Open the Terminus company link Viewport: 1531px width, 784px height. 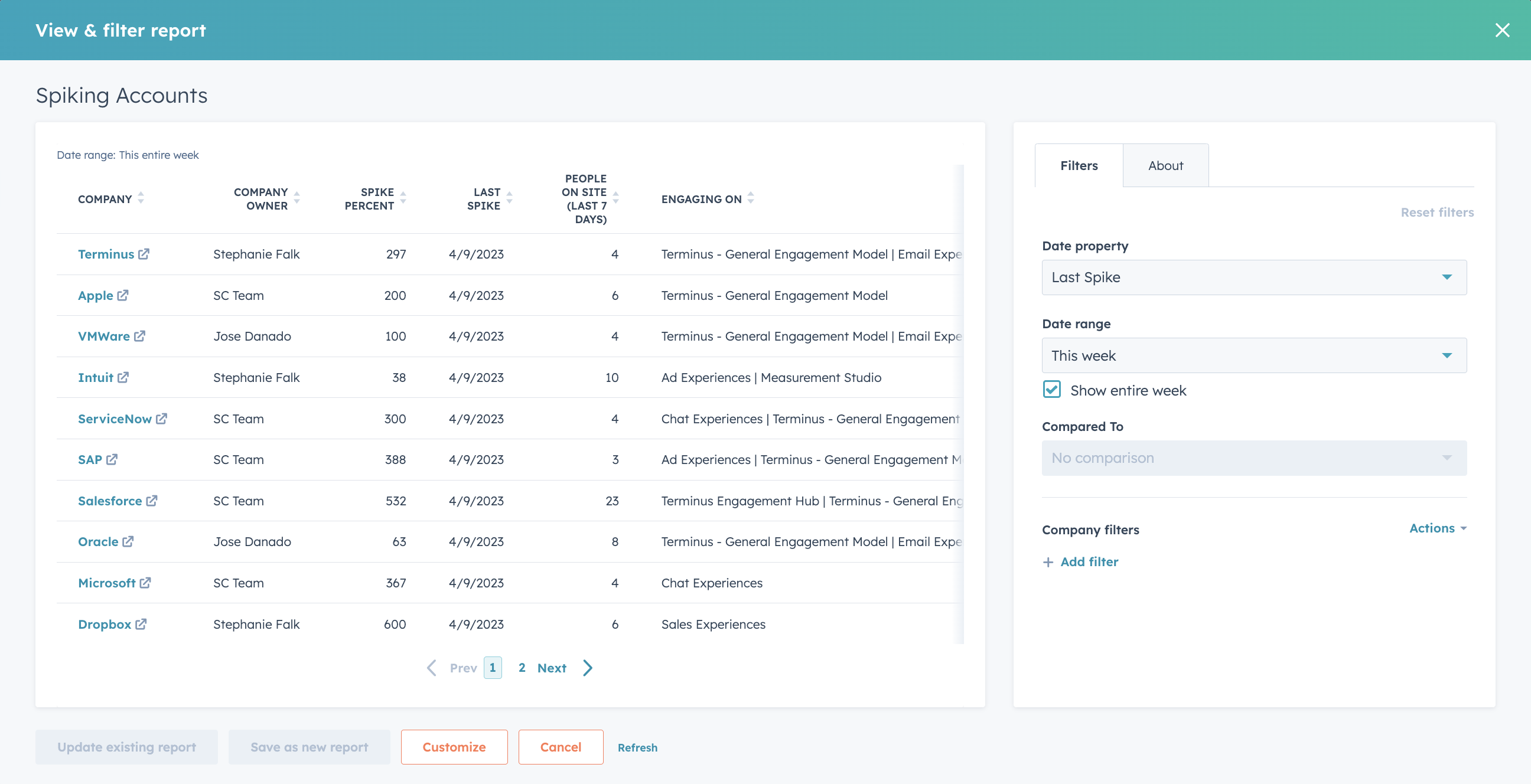[x=106, y=254]
